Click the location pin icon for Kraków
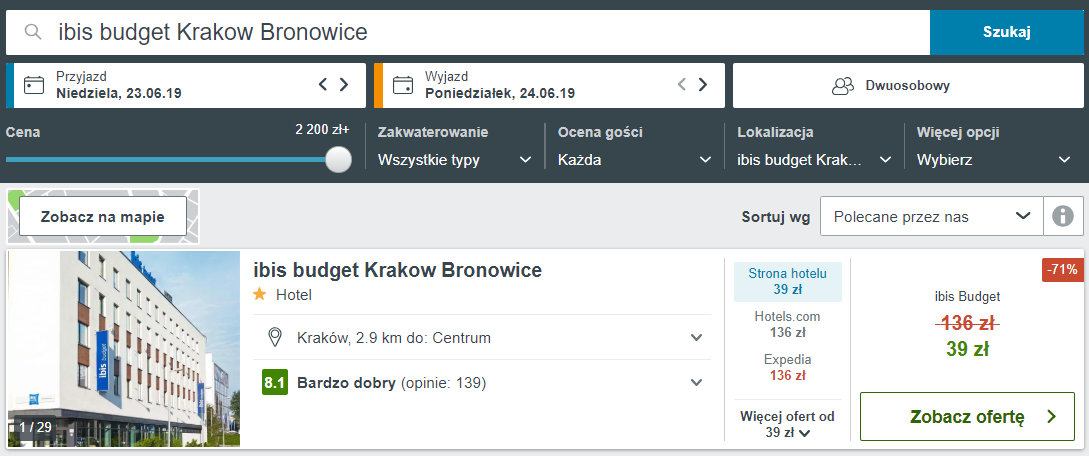This screenshot has height=456, width=1089. (276, 337)
